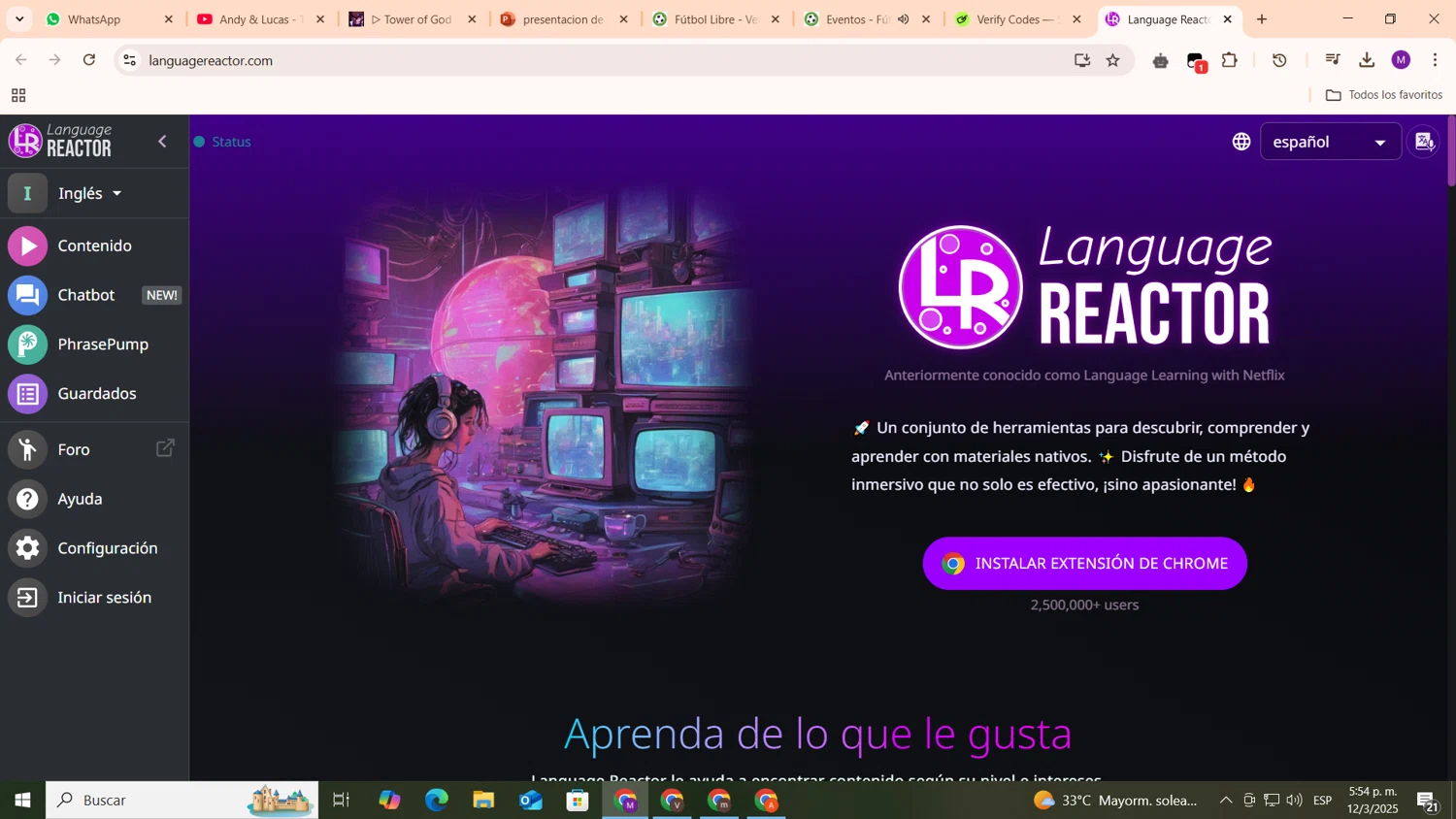Viewport: 1456px width, 819px height.
Task: Open the extensions puzzle icon
Action: point(1230,60)
